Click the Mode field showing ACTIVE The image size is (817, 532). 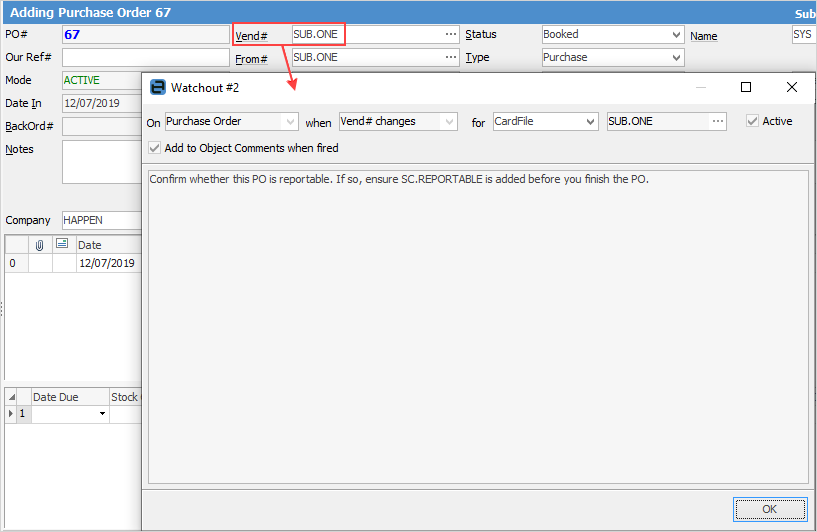(102, 80)
